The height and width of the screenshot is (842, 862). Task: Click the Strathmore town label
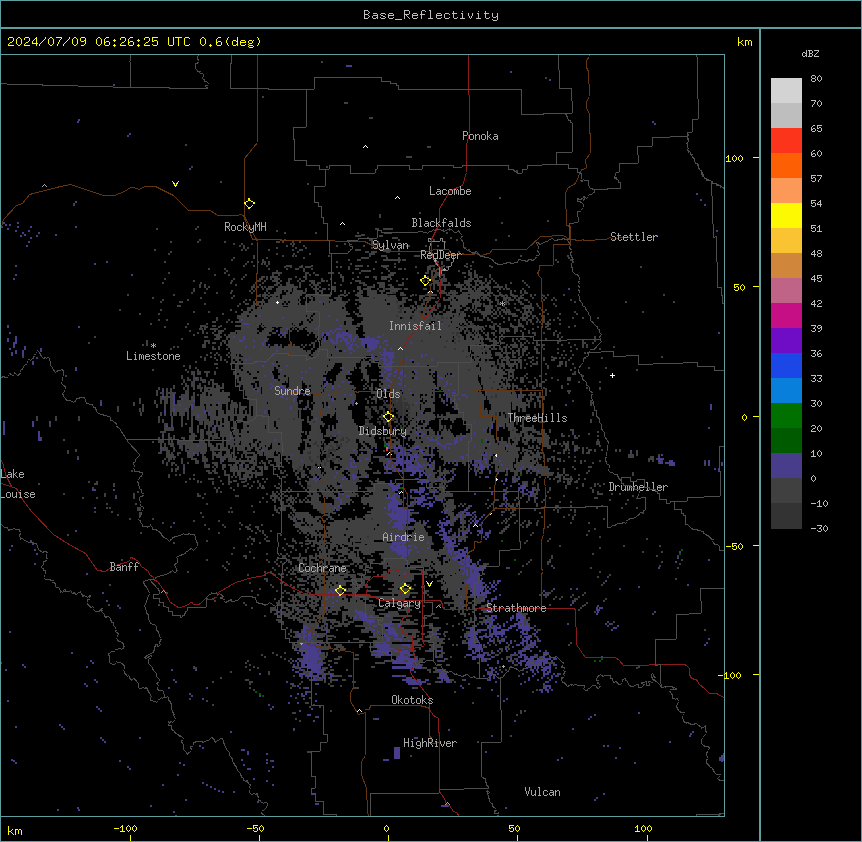point(516,608)
